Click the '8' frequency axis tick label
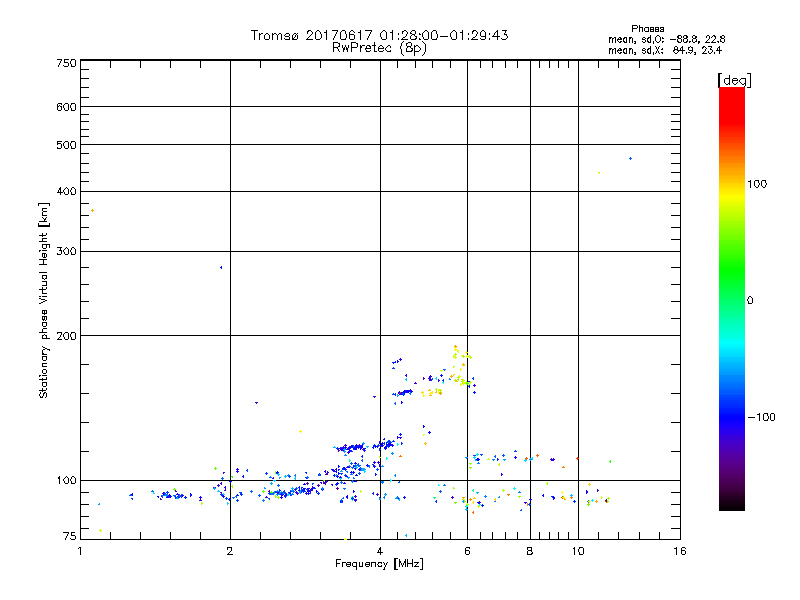Image resolution: width=800 pixels, height=600 pixels. pyautogui.click(x=530, y=551)
